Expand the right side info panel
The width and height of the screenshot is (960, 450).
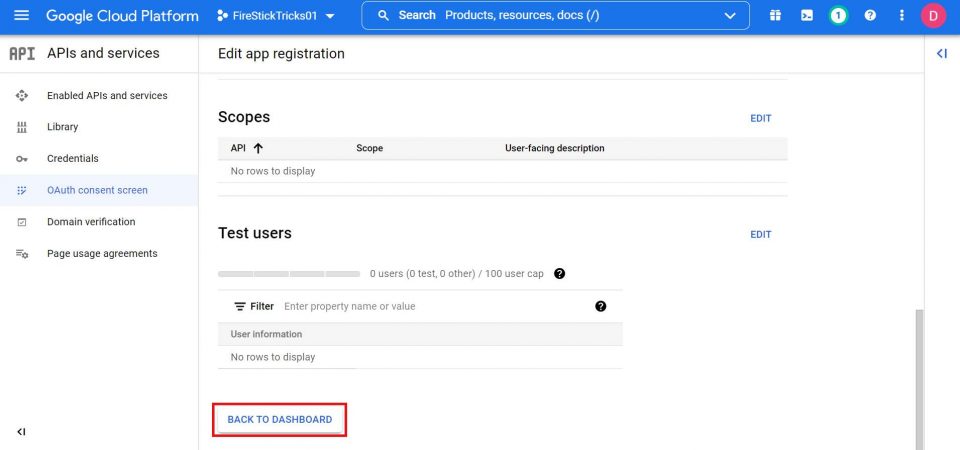click(941, 54)
